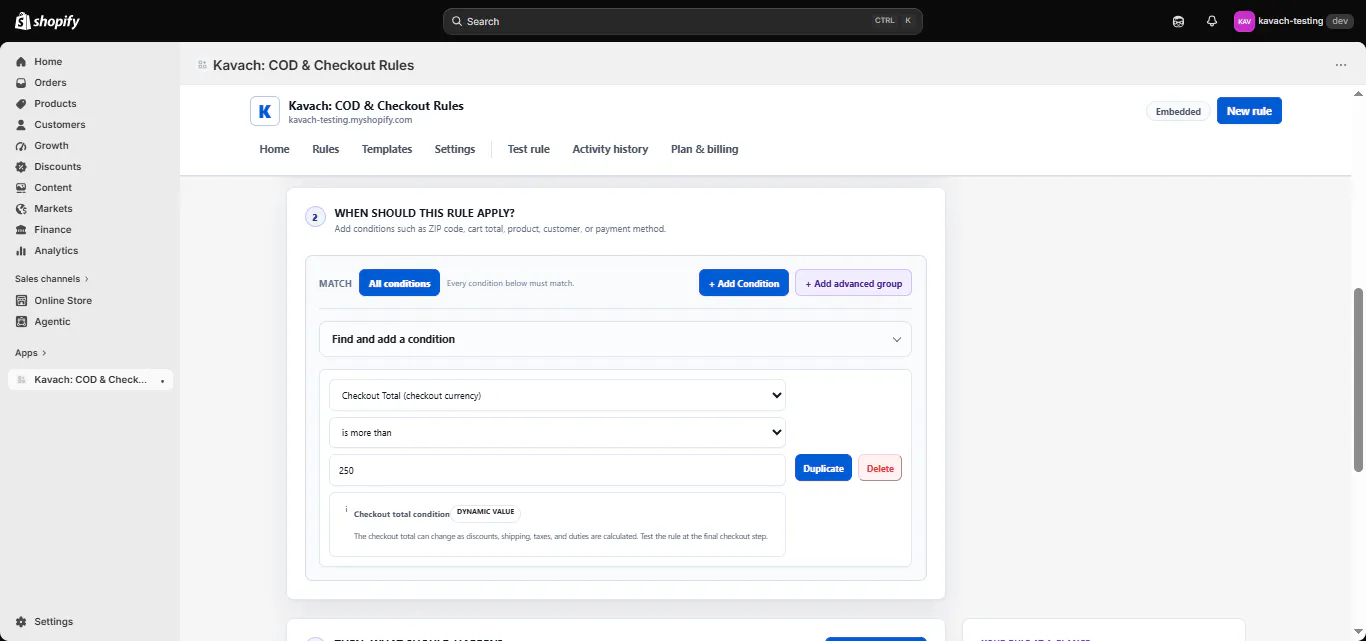Screen dimensions: 1366x641
Task: Click the Kavach K app logo
Action: (265, 111)
